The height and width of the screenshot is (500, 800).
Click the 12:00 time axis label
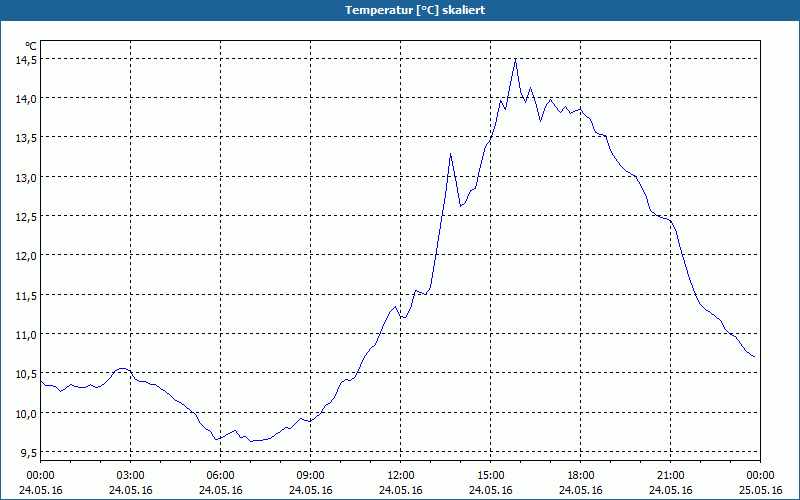[x=401, y=476]
